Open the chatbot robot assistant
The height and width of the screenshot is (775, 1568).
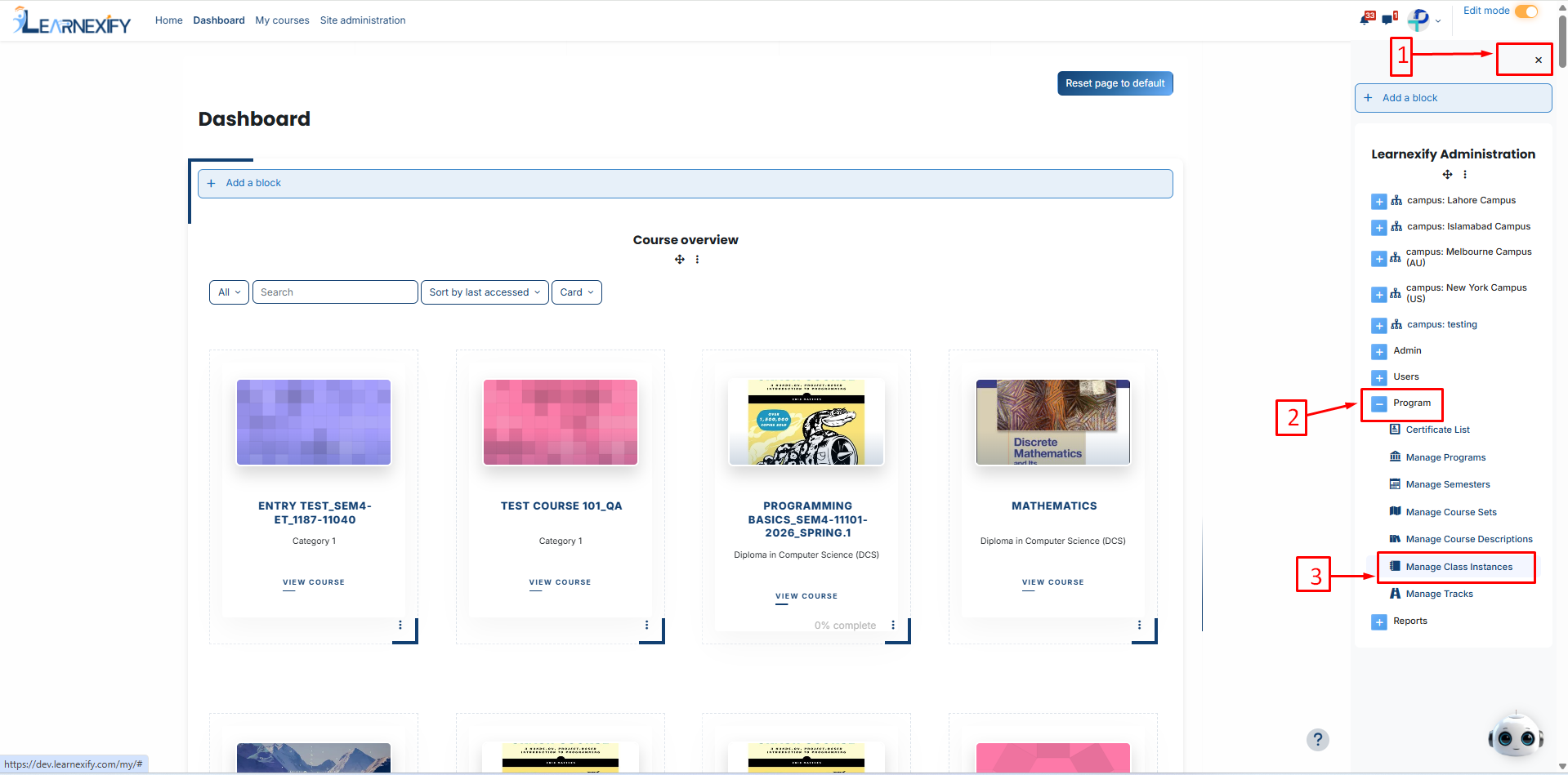[1516, 735]
